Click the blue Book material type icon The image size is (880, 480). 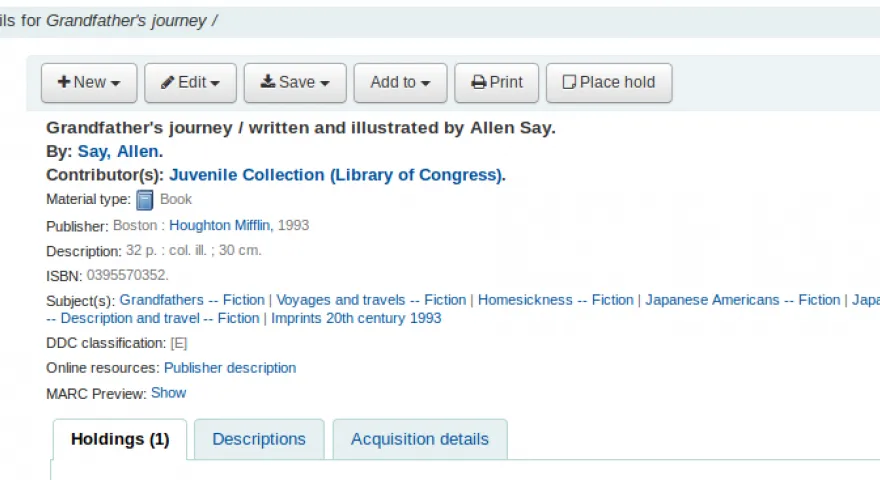click(x=145, y=200)
